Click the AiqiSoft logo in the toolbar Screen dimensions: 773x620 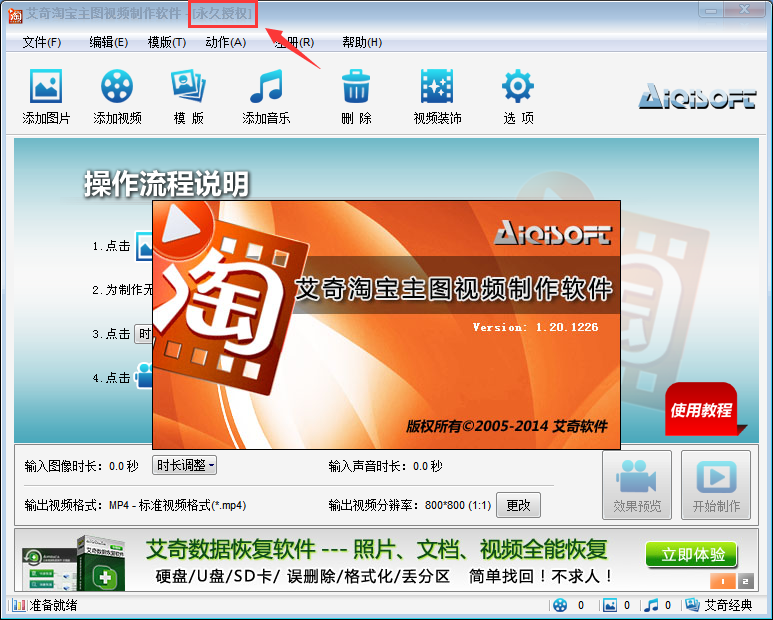(698, 96)
